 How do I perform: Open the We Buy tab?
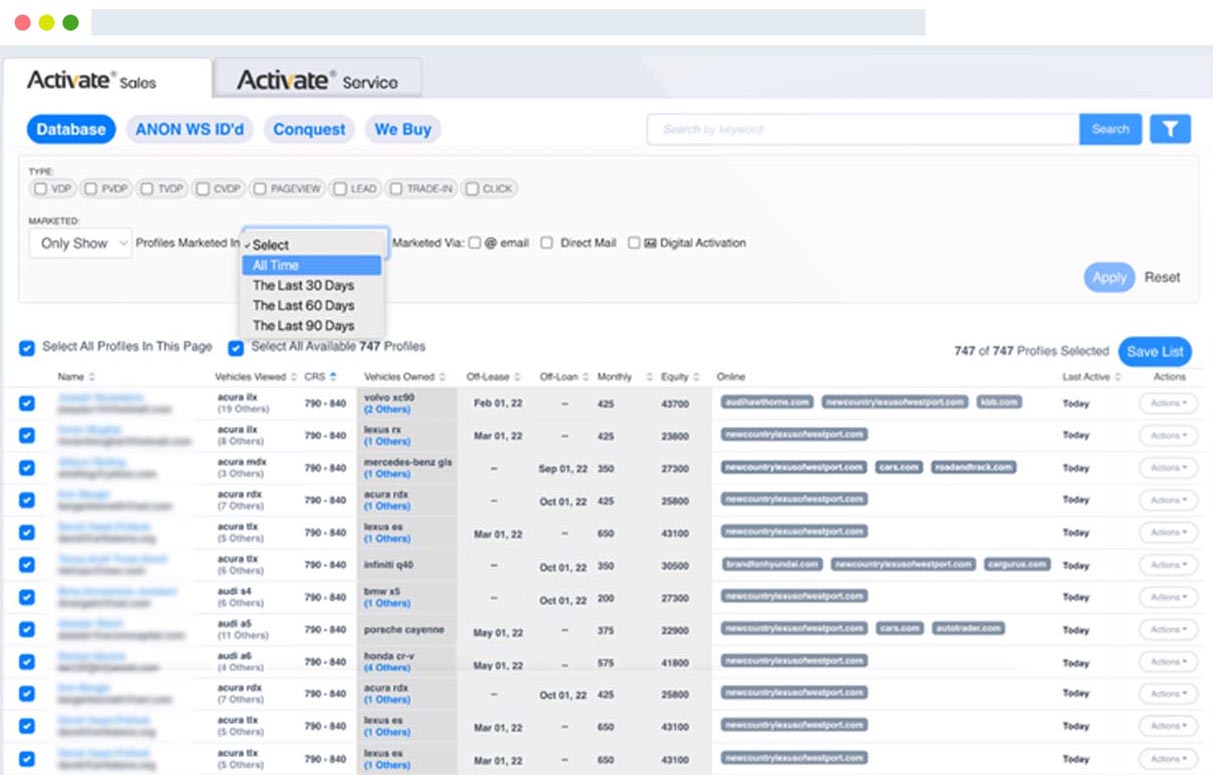(x=403, y=129)
